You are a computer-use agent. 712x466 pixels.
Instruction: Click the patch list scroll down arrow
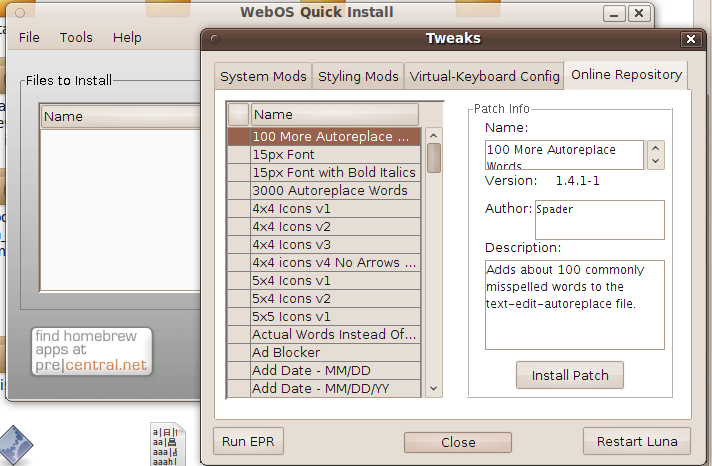pyautogui.click(x=433, y=388)
